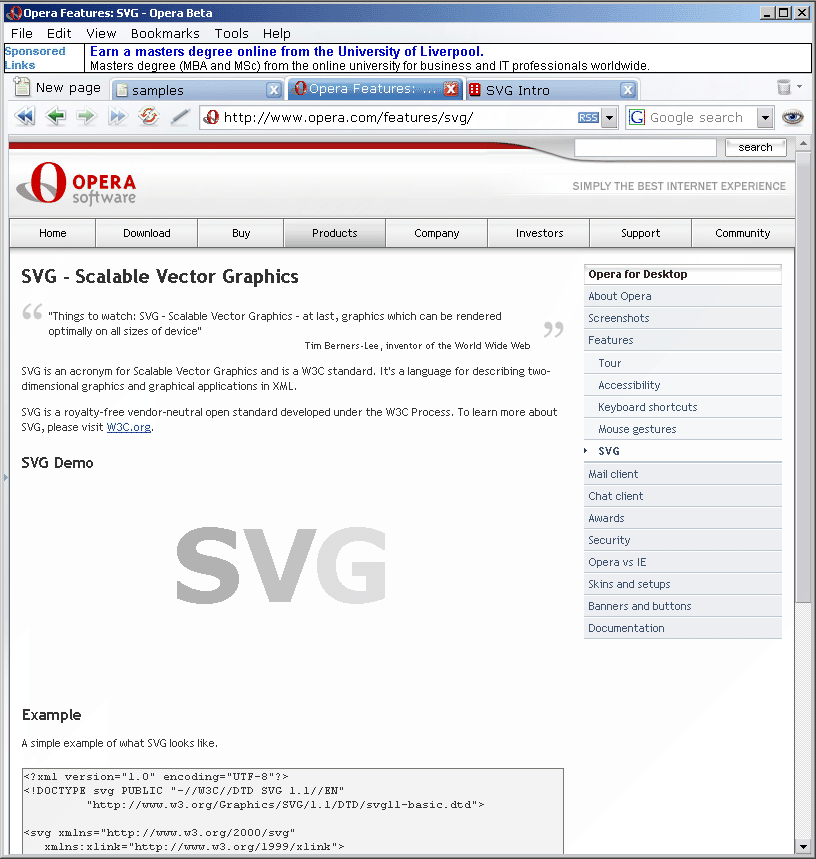The image size is (816, 859).
Task: Click the Wand icon in the toolbar
Action: click(x=180, y=117)
